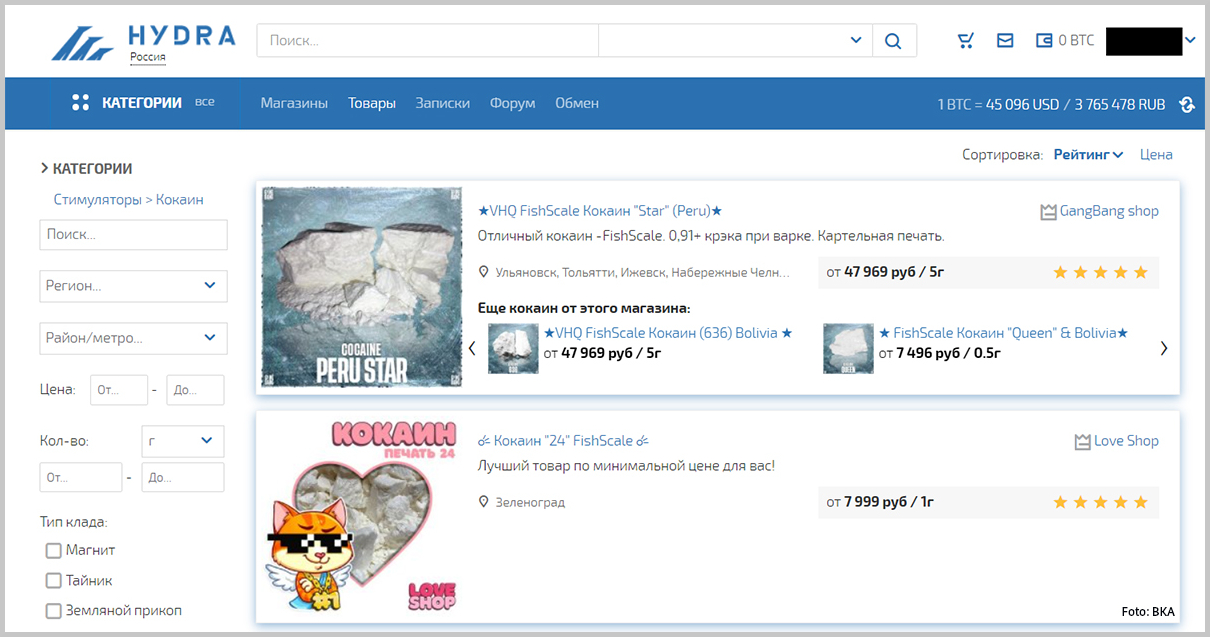Sort listings by Цена link
The image size is (1210, 637).
tap(1156, 155)
